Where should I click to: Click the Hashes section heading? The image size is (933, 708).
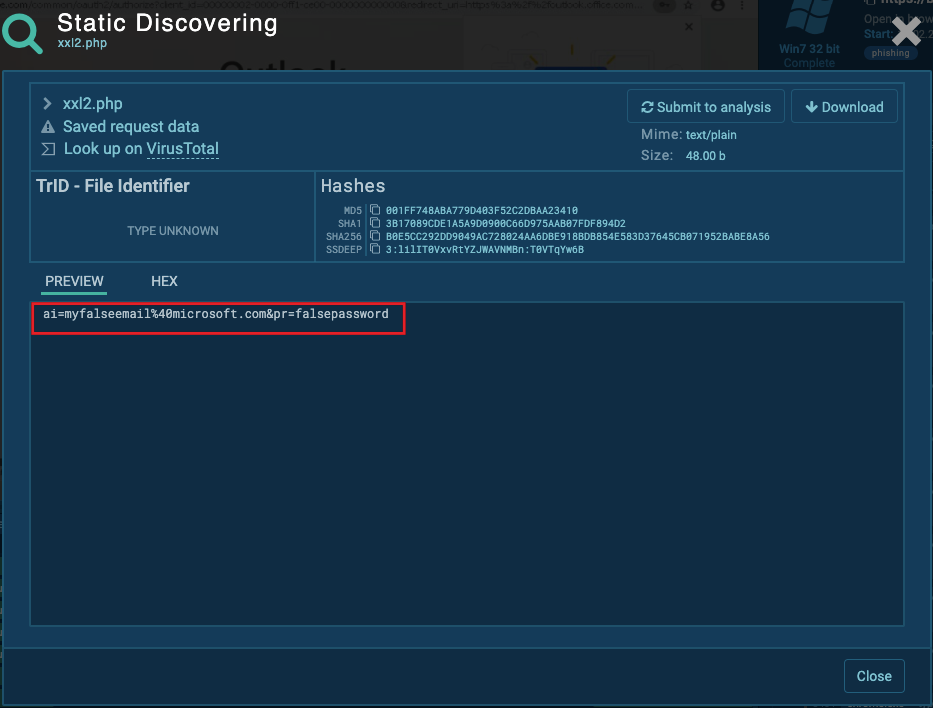tap(353, 186)
